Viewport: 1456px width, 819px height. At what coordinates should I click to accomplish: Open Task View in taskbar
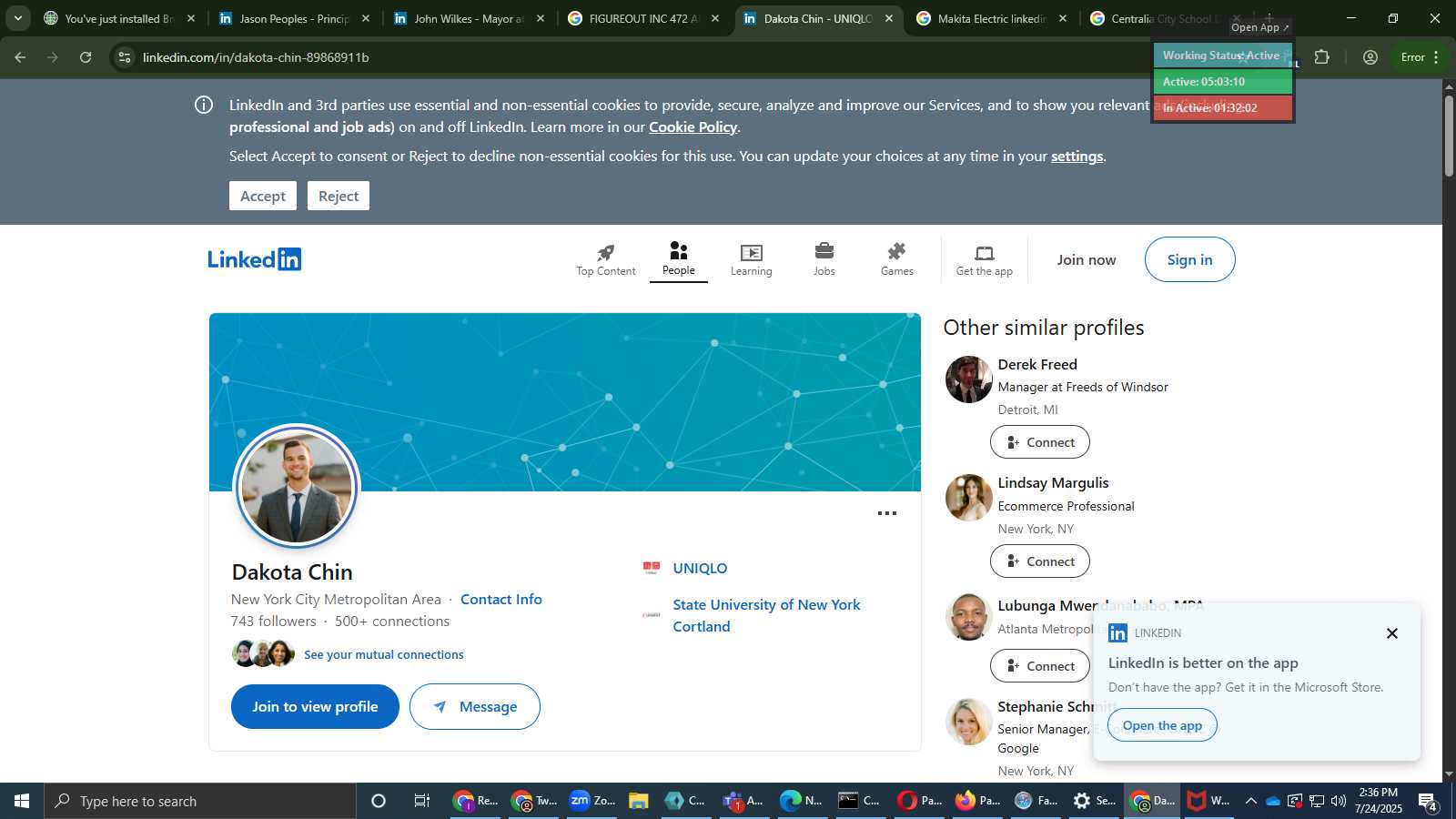[x=422, y=801]
